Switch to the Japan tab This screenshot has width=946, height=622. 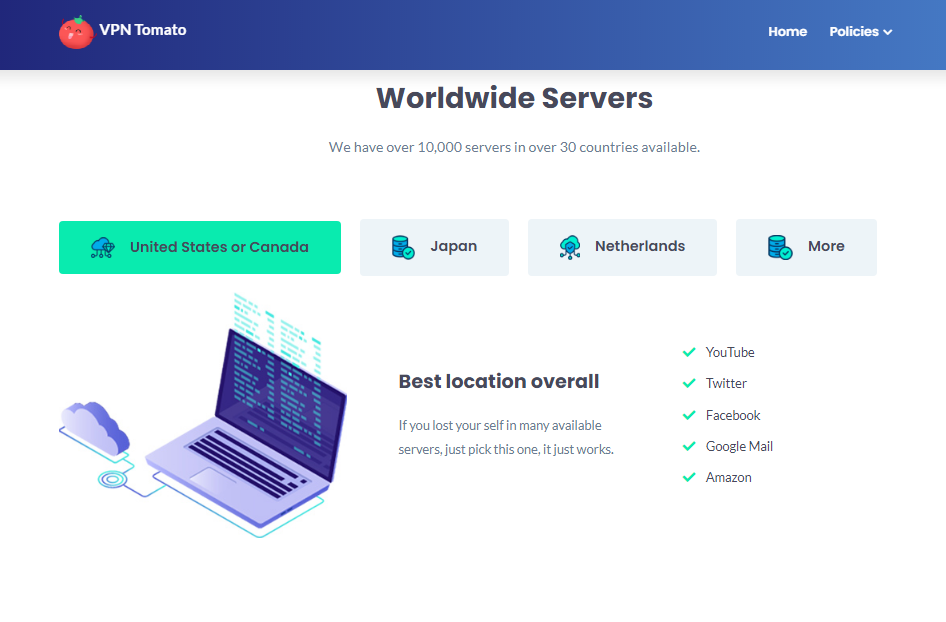(x=434, y=247)
